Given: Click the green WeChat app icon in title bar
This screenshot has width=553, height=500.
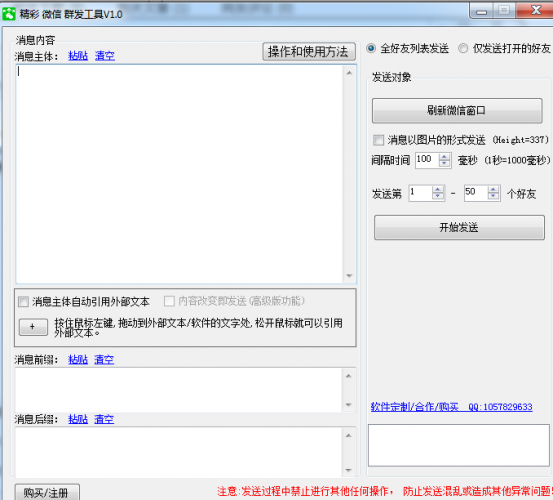Looking at the screenshot, I should (9, 14).
